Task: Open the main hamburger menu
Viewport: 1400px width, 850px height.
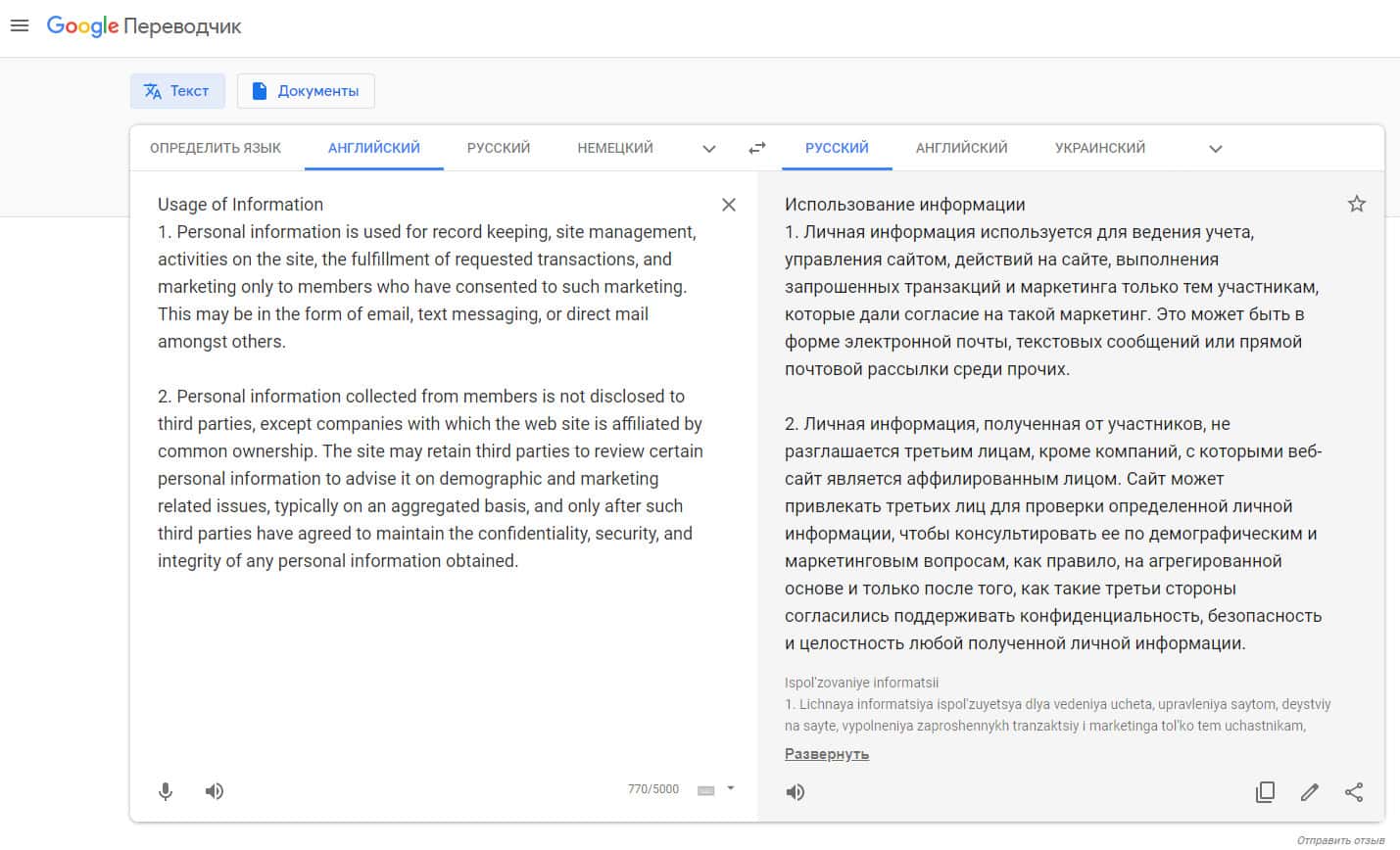Action: [x=20, y=26]
